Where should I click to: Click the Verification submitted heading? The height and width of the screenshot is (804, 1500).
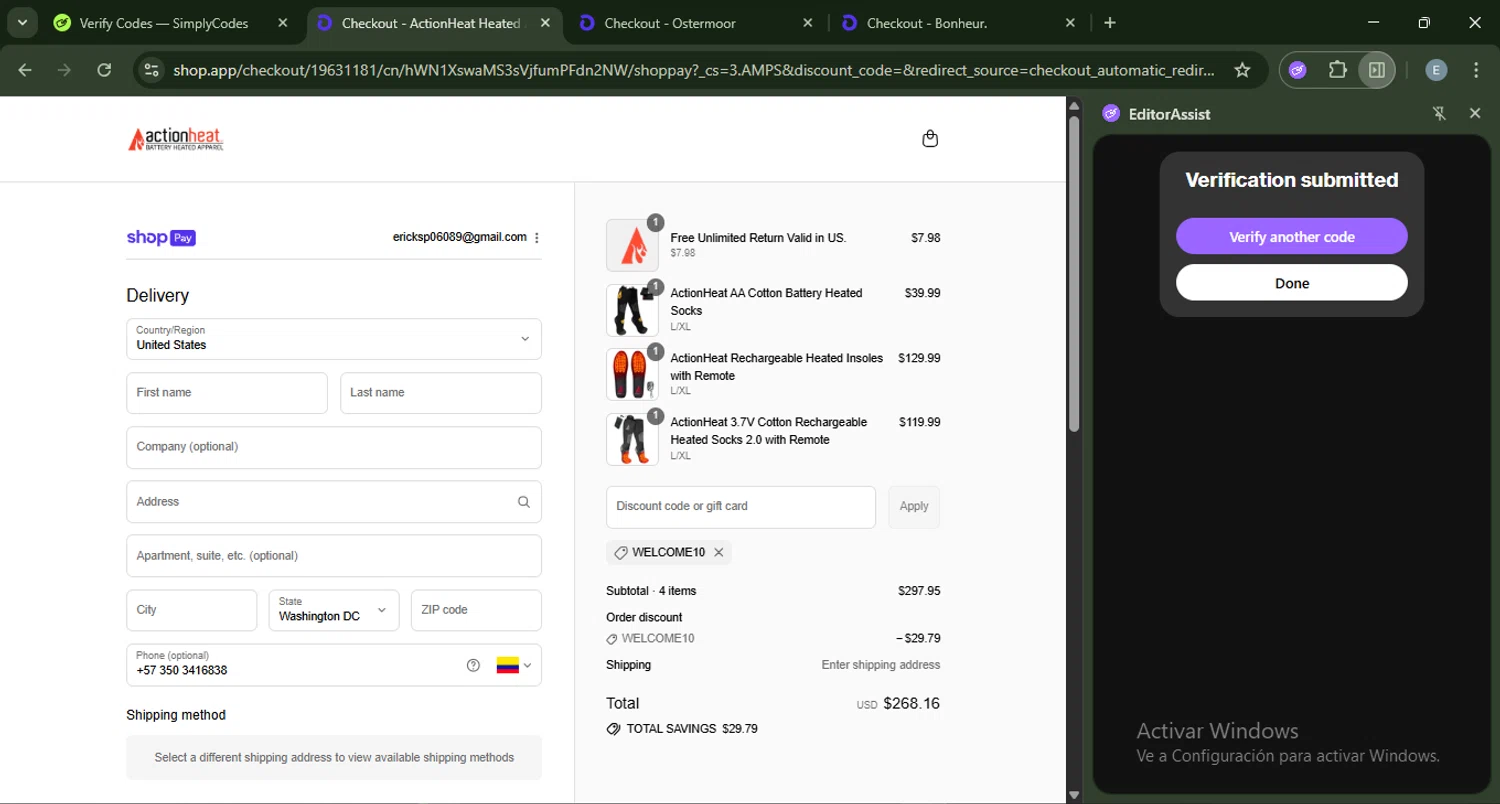[x=1292, y=180]
